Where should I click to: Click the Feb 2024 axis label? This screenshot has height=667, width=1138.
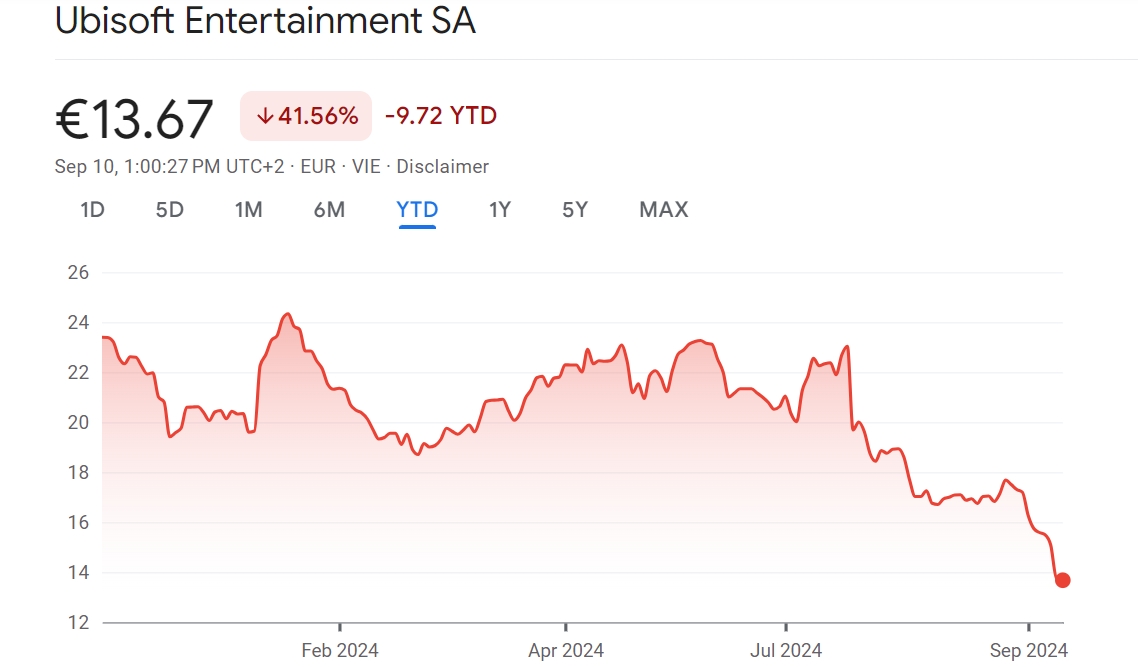click(340, 651)
